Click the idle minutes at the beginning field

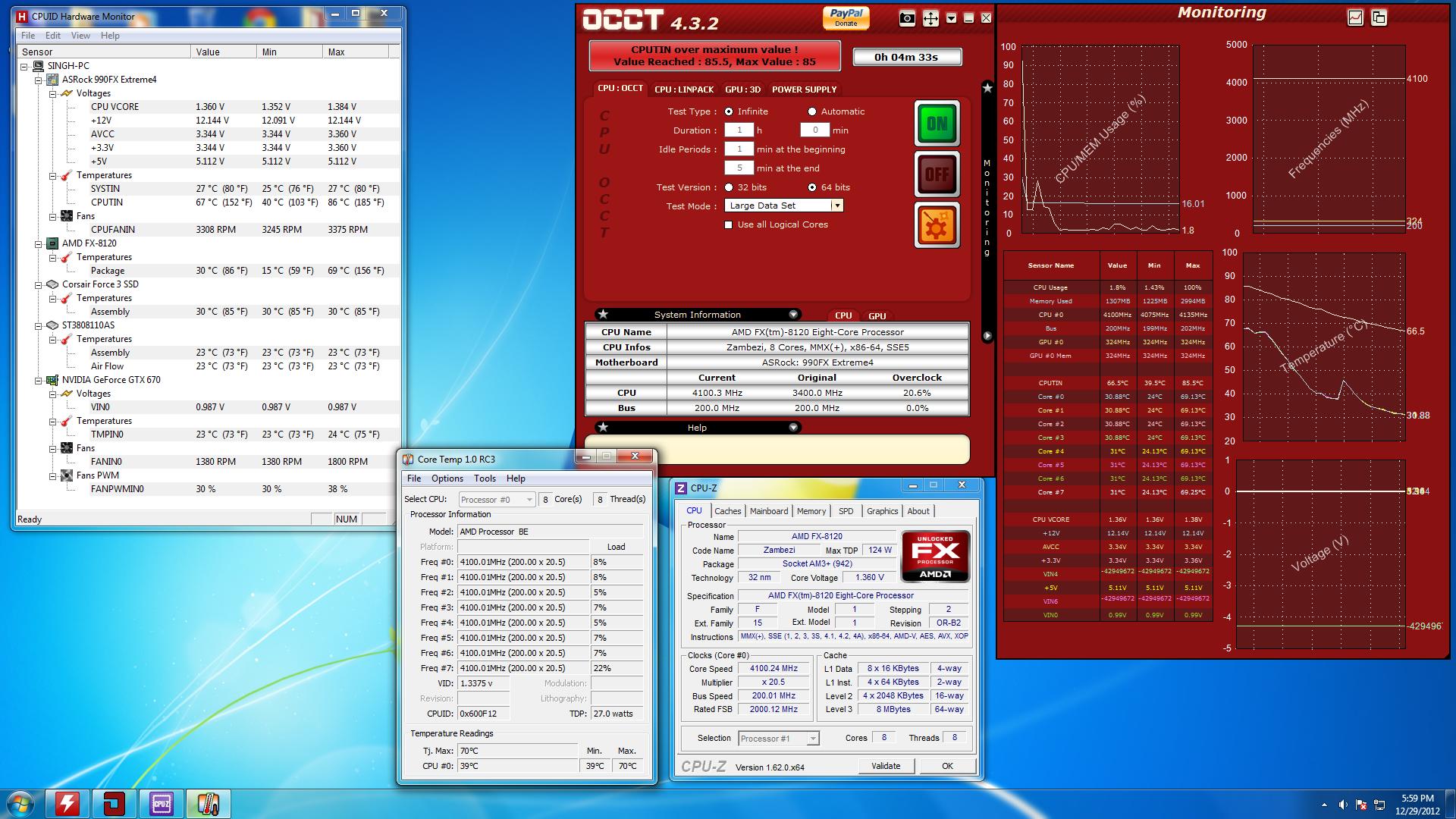[x=739, y=149]
